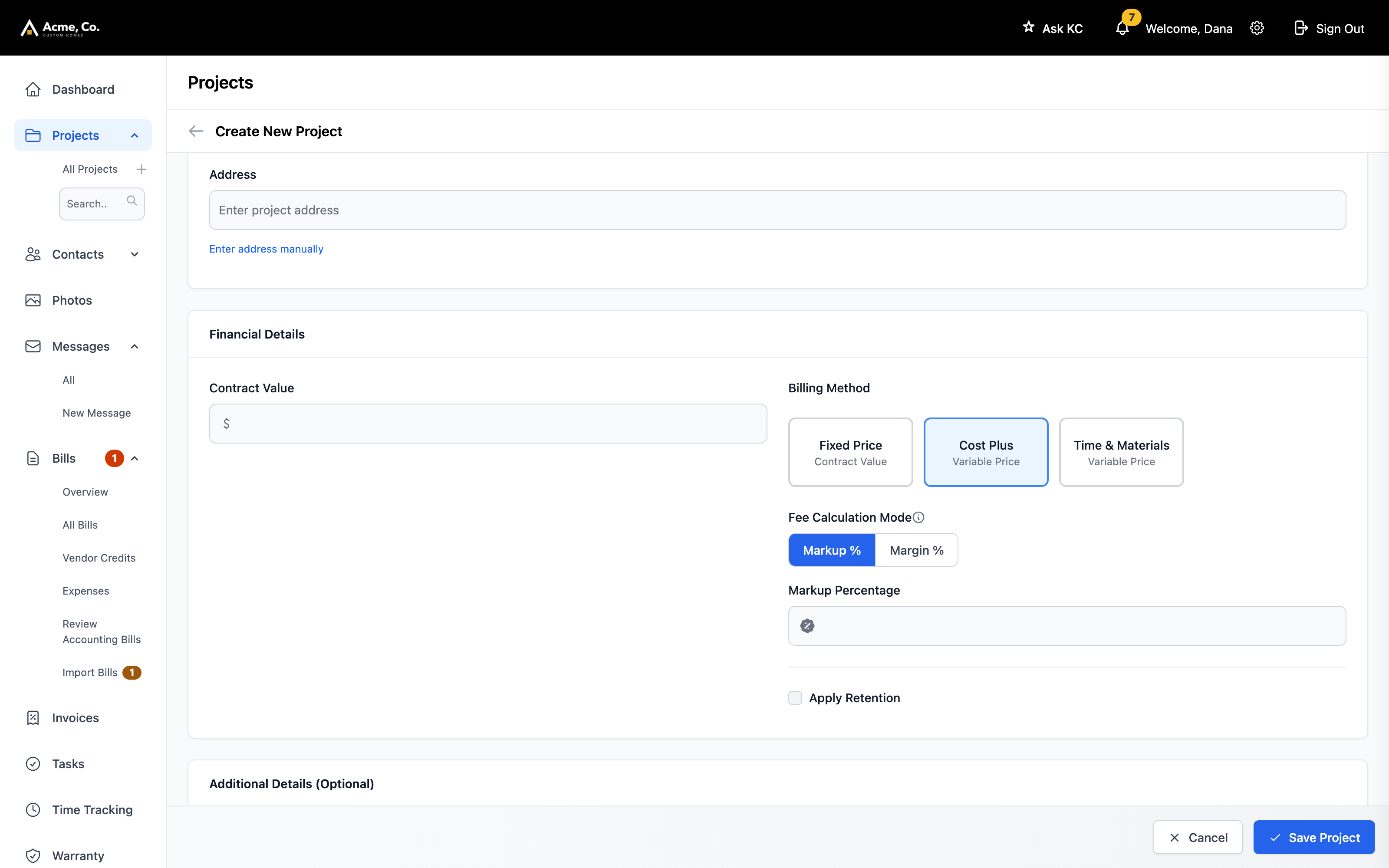The width and height of the screenshot is (1389, 868).
Task: Collapse the Bills section chevron
Action: coord(135,458)
